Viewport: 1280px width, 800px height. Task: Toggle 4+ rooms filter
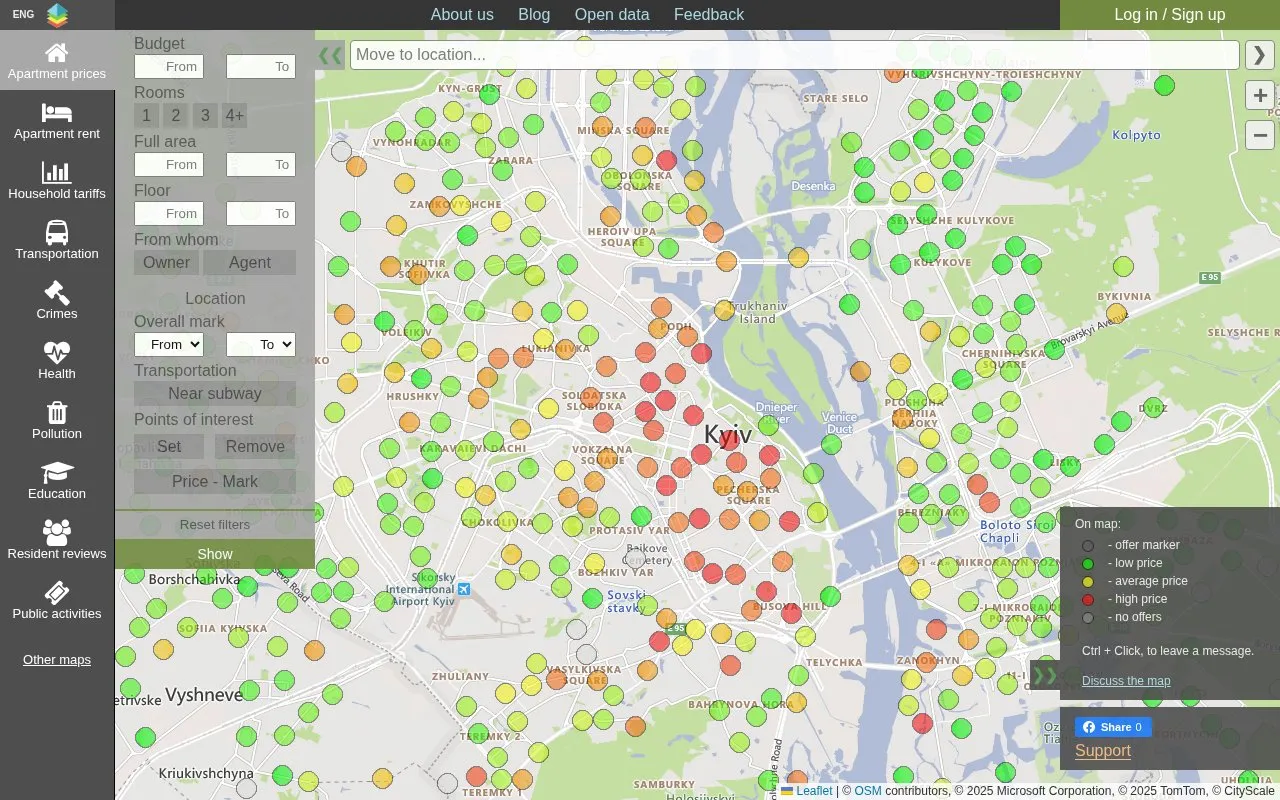coord(234,116)
